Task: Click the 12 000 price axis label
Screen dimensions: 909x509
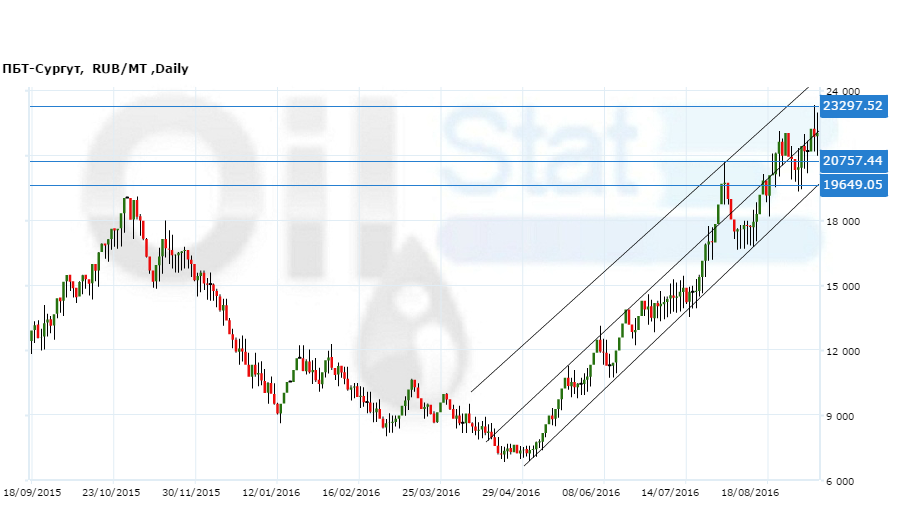Action: [841, 352]
